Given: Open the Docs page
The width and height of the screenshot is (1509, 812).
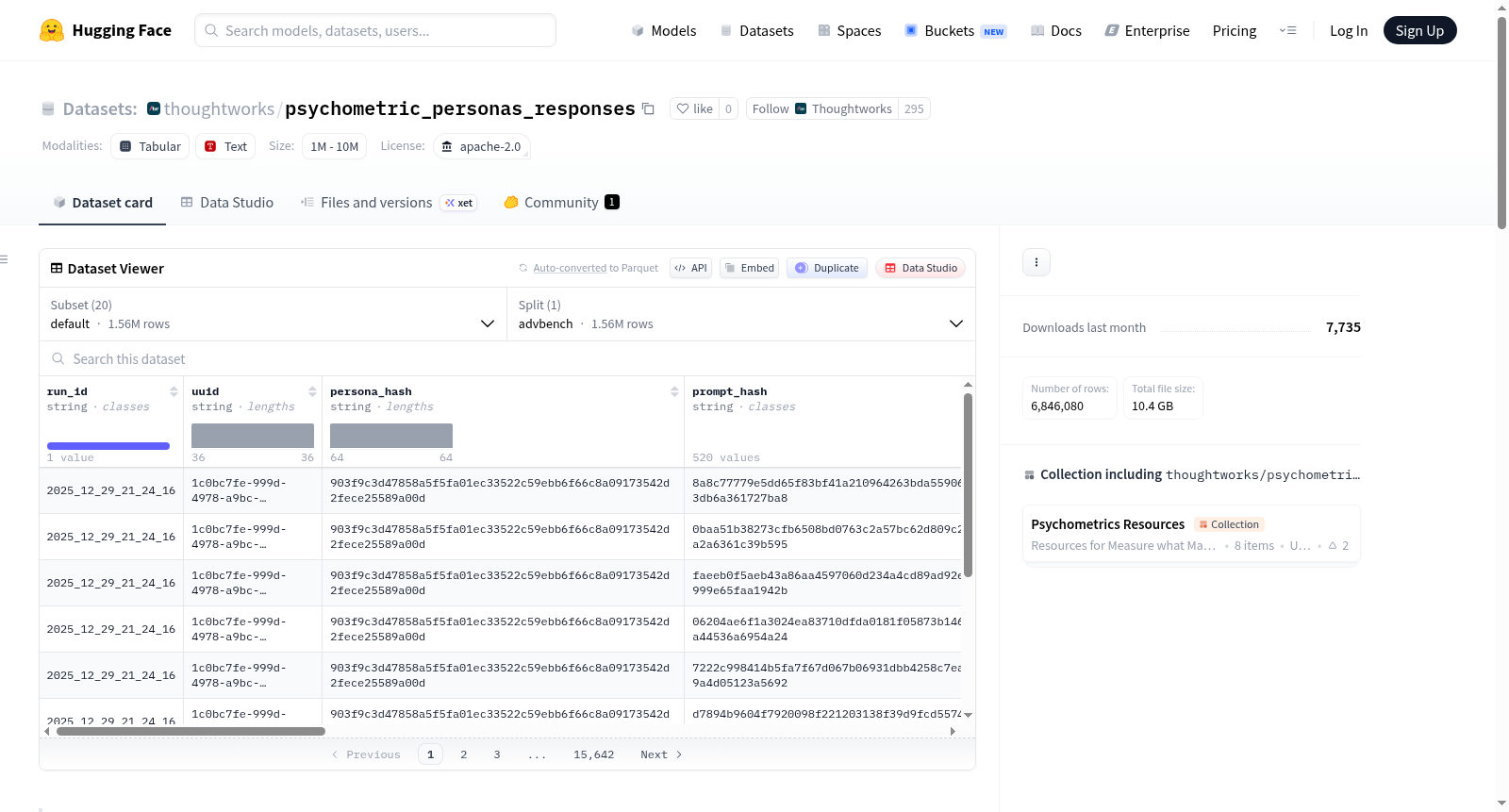Looking at the screenshot, I should click(1056, 30).
